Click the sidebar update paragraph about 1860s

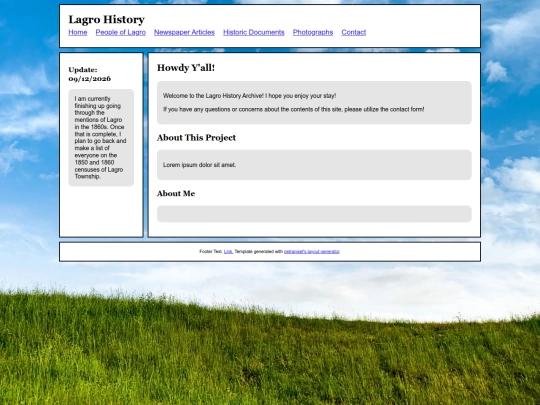pos(100,137)
